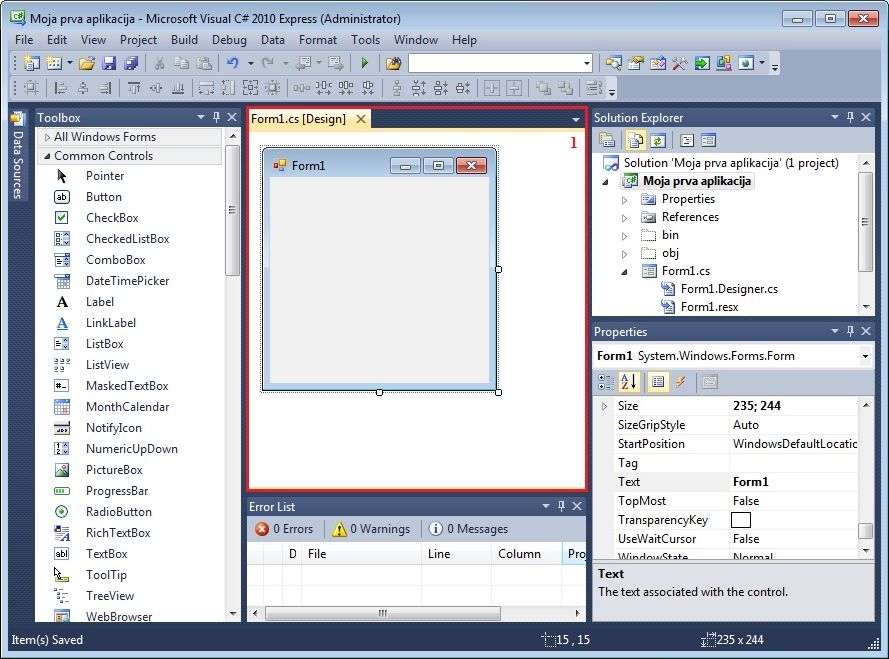Screen dimensions: 889x659
Task: Click the View Code icon in Solution Explorer
Action: click(687, 140)
